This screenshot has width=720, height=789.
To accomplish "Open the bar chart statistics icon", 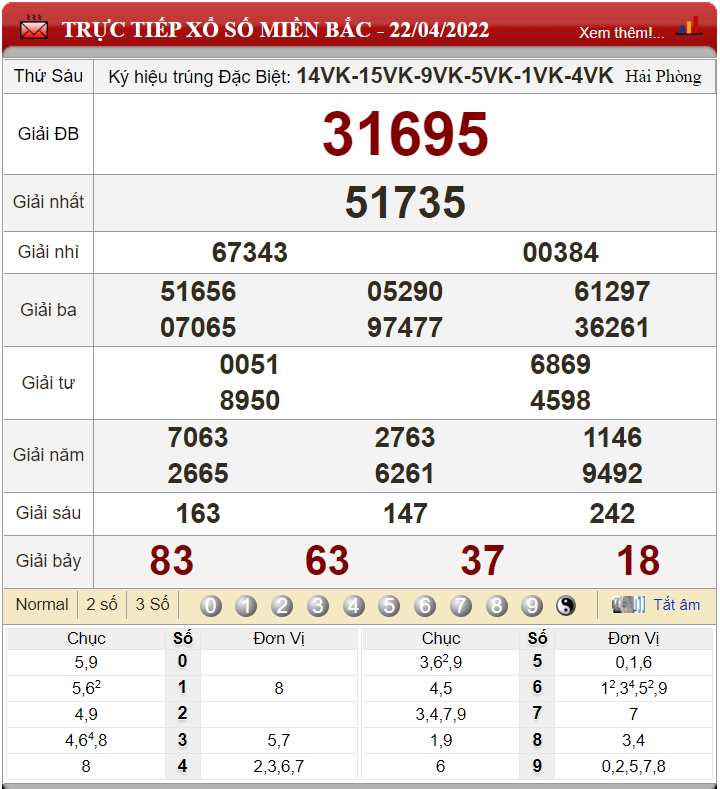I will [x=688, y=28].
